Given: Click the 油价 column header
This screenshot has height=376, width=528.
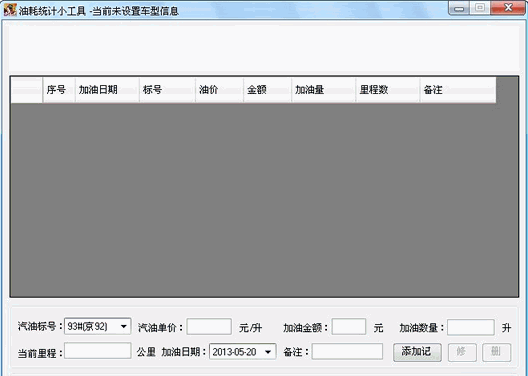Looking at the screenshot, I should (x=219, y=90).
